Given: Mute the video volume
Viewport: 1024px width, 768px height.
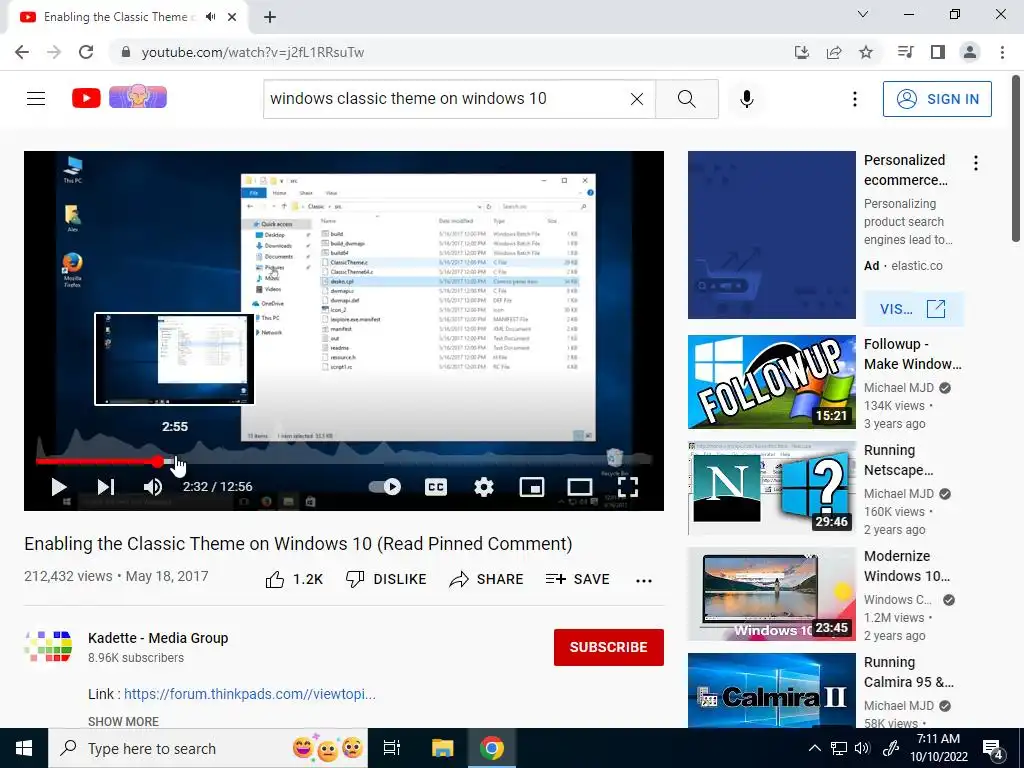Looking at the screenshot, I should (x=153, y=487).
